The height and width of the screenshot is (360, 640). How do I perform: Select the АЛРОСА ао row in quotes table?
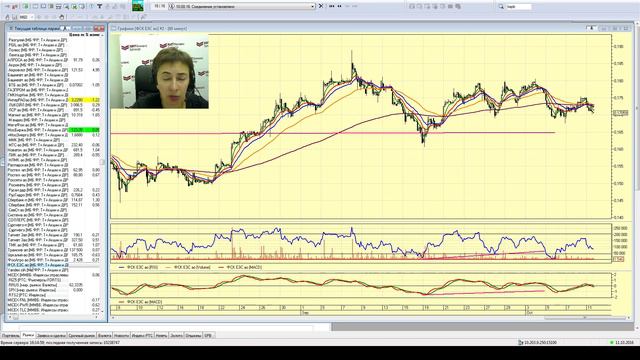(x=54, y=60)
